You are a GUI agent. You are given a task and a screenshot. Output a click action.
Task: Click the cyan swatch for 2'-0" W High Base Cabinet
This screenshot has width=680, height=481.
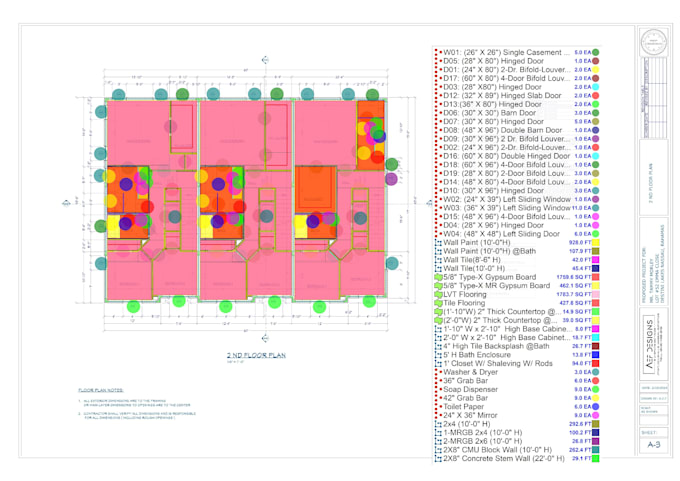point(596,338)
